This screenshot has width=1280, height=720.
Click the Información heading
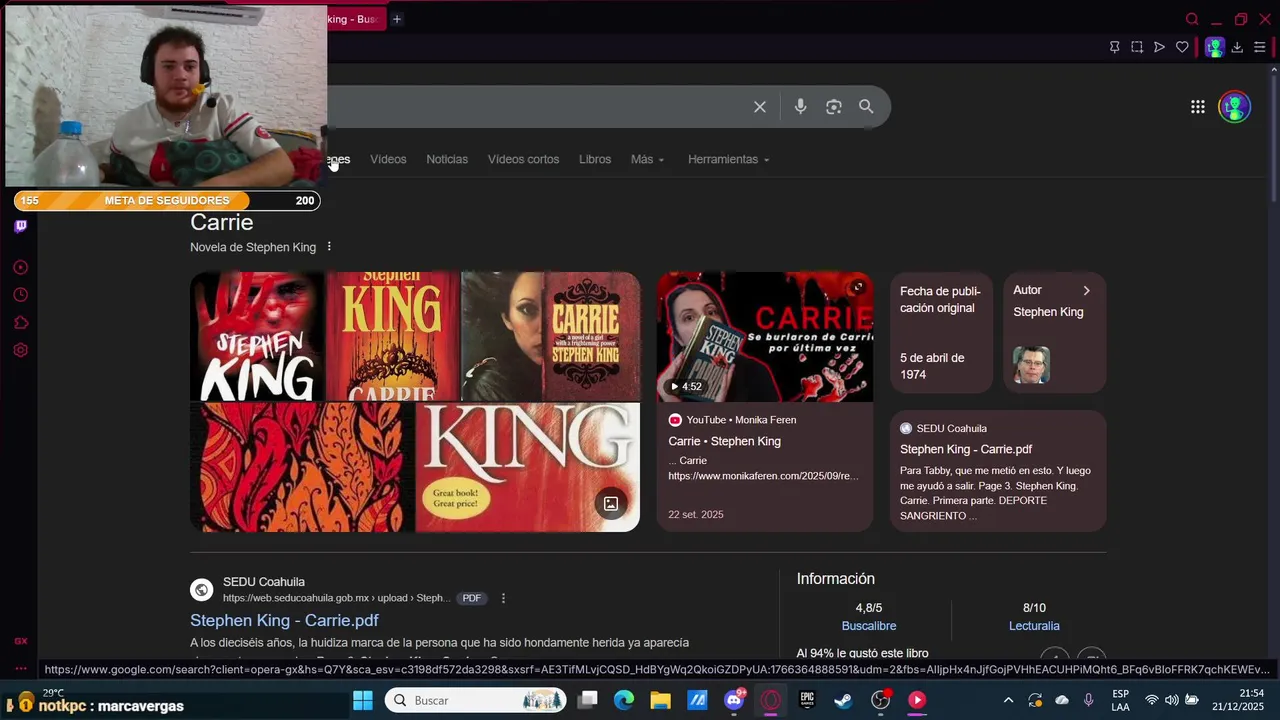[x=836, y=579]
